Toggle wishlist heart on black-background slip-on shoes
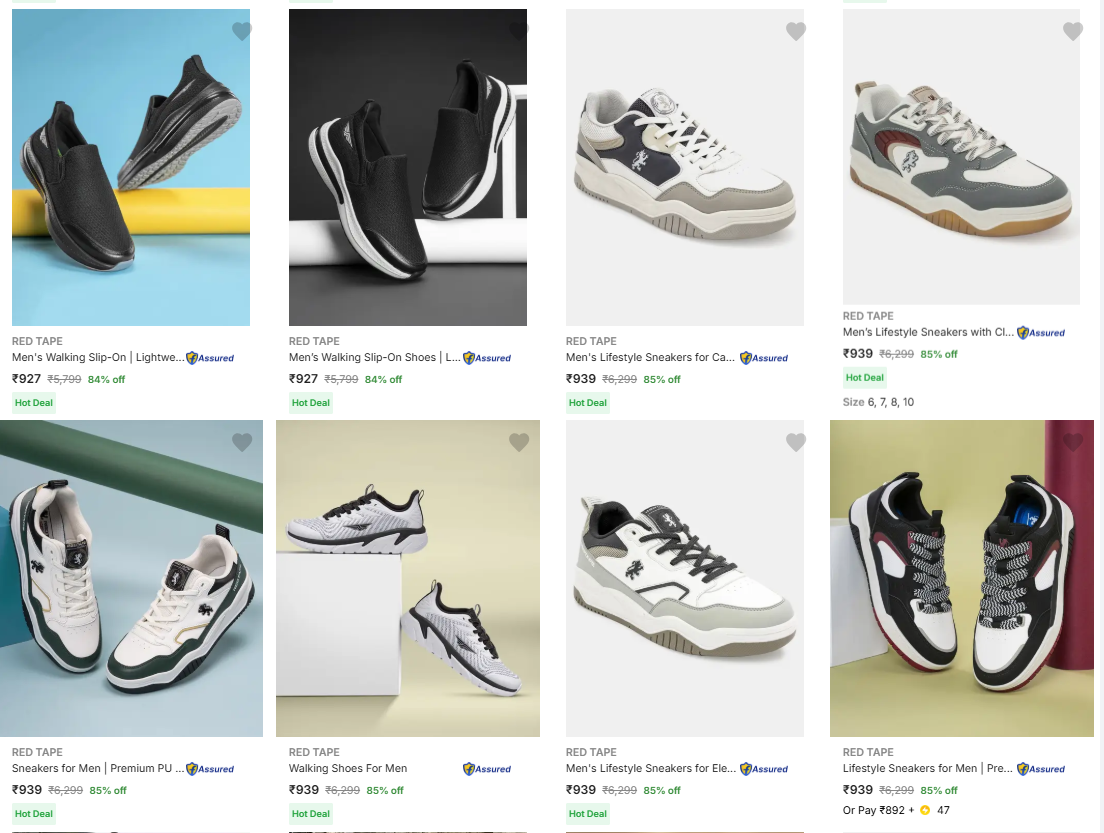 519,32
